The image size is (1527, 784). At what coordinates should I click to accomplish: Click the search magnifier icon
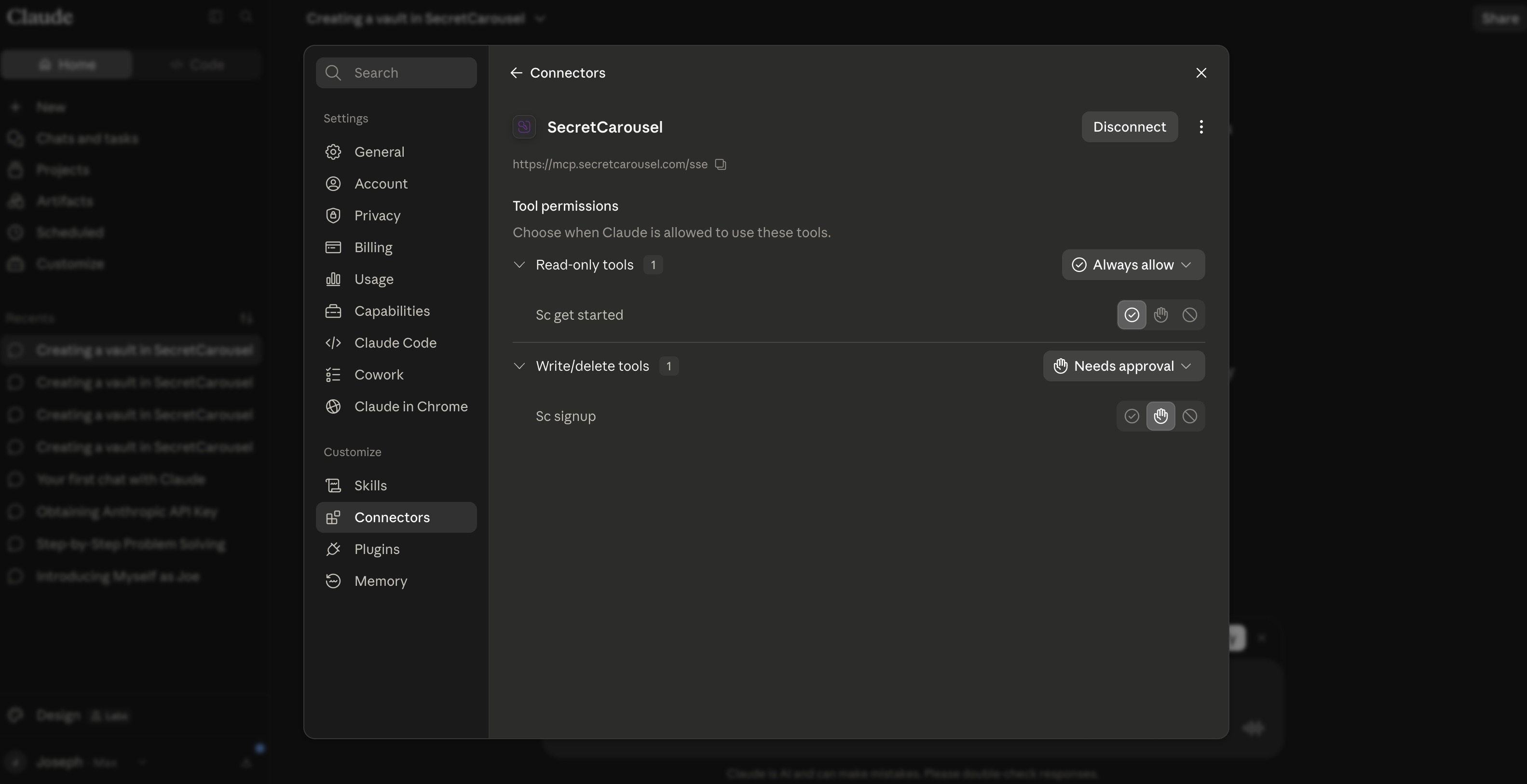(x=333, y=73)
